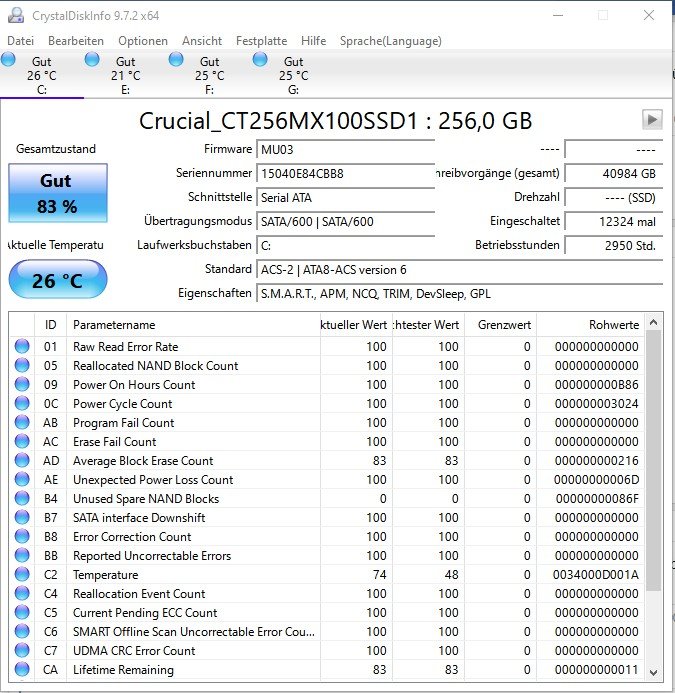The width and height of the screenshot is (675, 693).
Task: Select drive G: status tab
Action: pyautogui.click(x=294, y=74)
